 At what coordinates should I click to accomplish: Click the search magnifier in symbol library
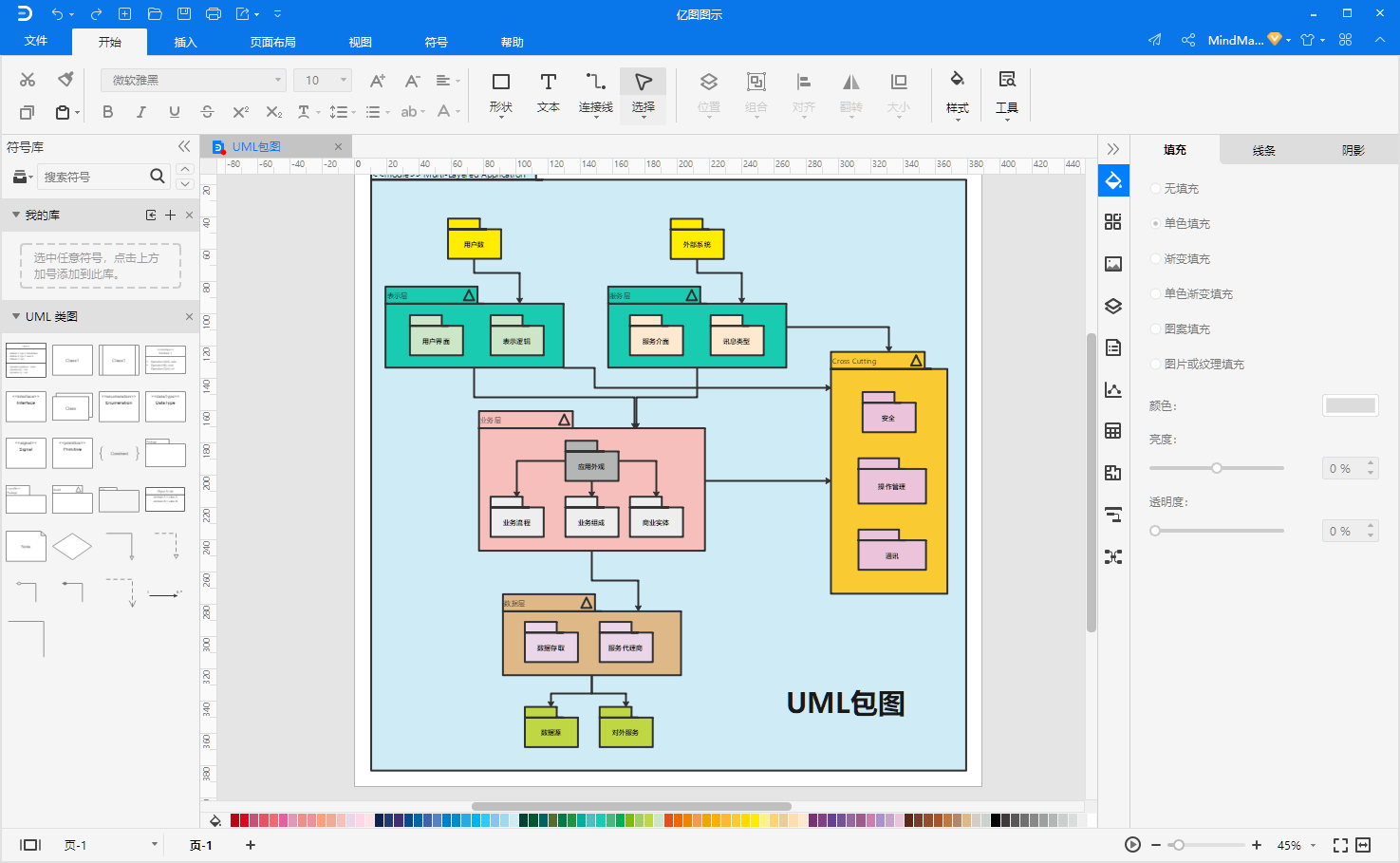coord(158,176)
